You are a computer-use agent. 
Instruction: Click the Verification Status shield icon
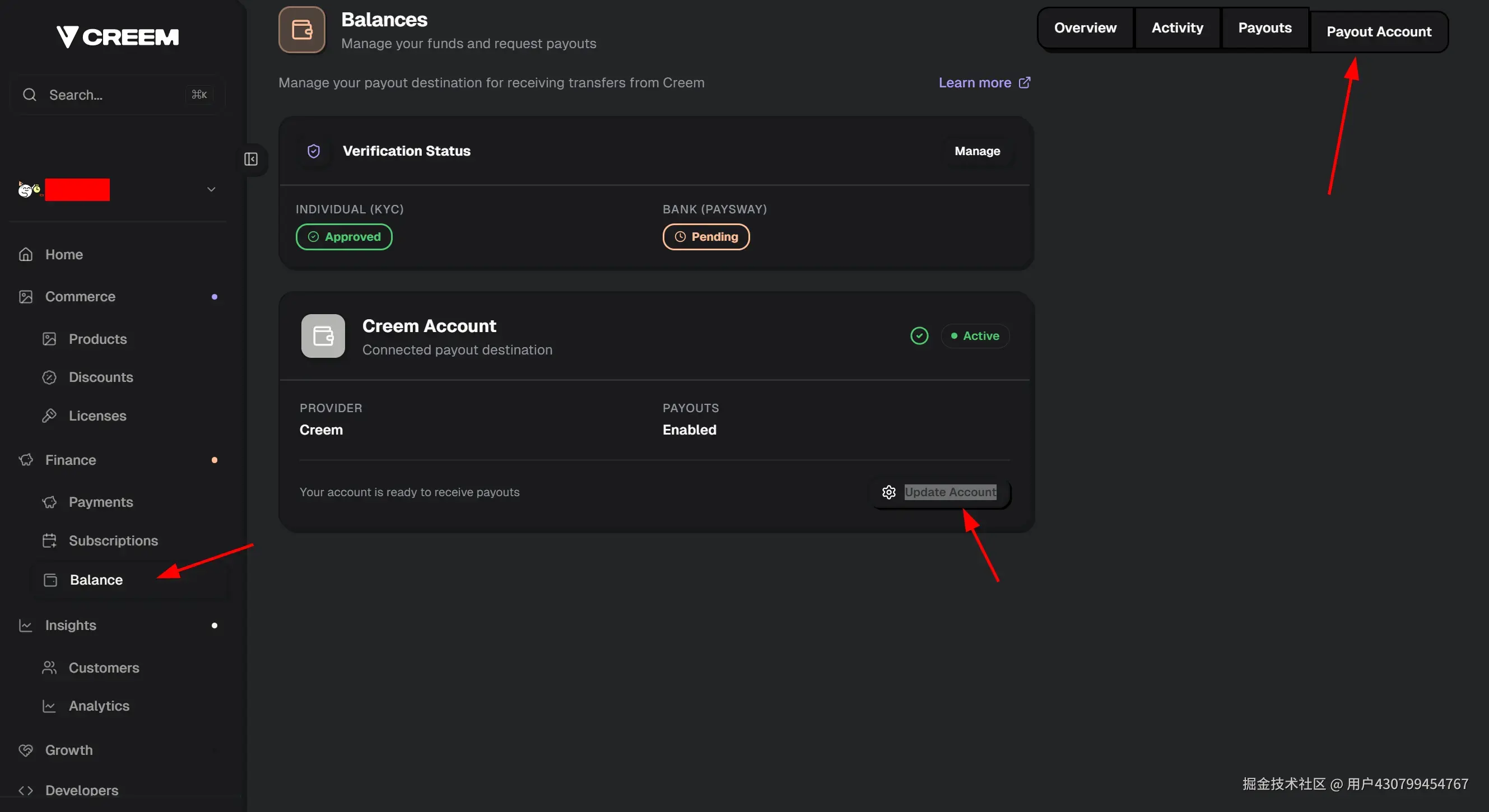click(x=314, y=151)
